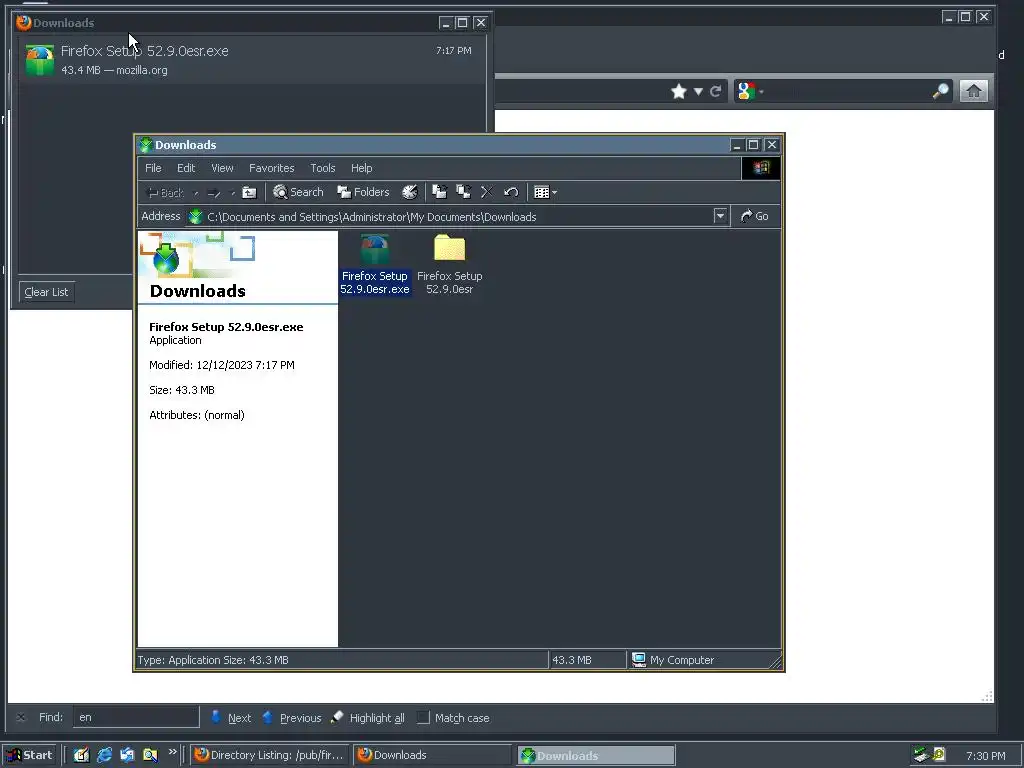Toggle the Folders pane

click(363, 192)
